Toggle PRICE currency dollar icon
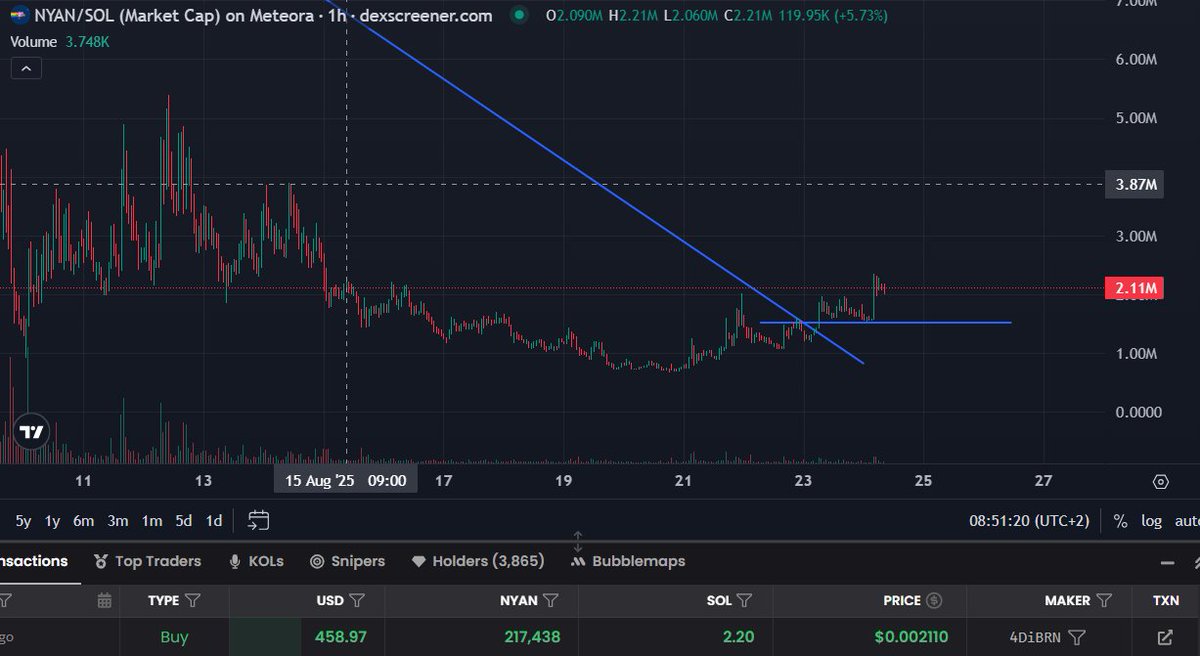Viewport: 1200px width, 656px height. click(935, 601)
